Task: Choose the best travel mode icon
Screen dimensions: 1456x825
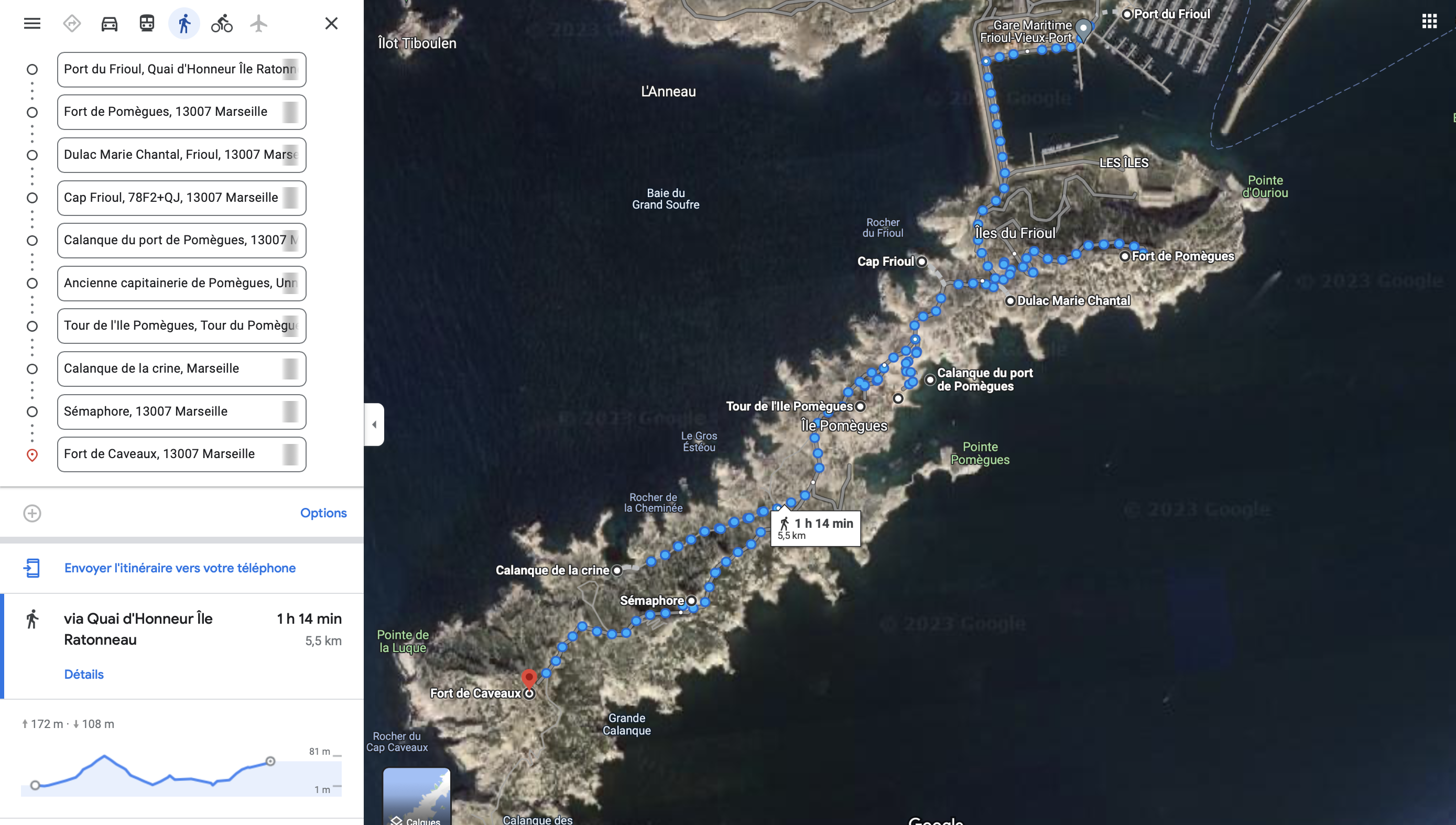Action: click(x=72, y=24)
